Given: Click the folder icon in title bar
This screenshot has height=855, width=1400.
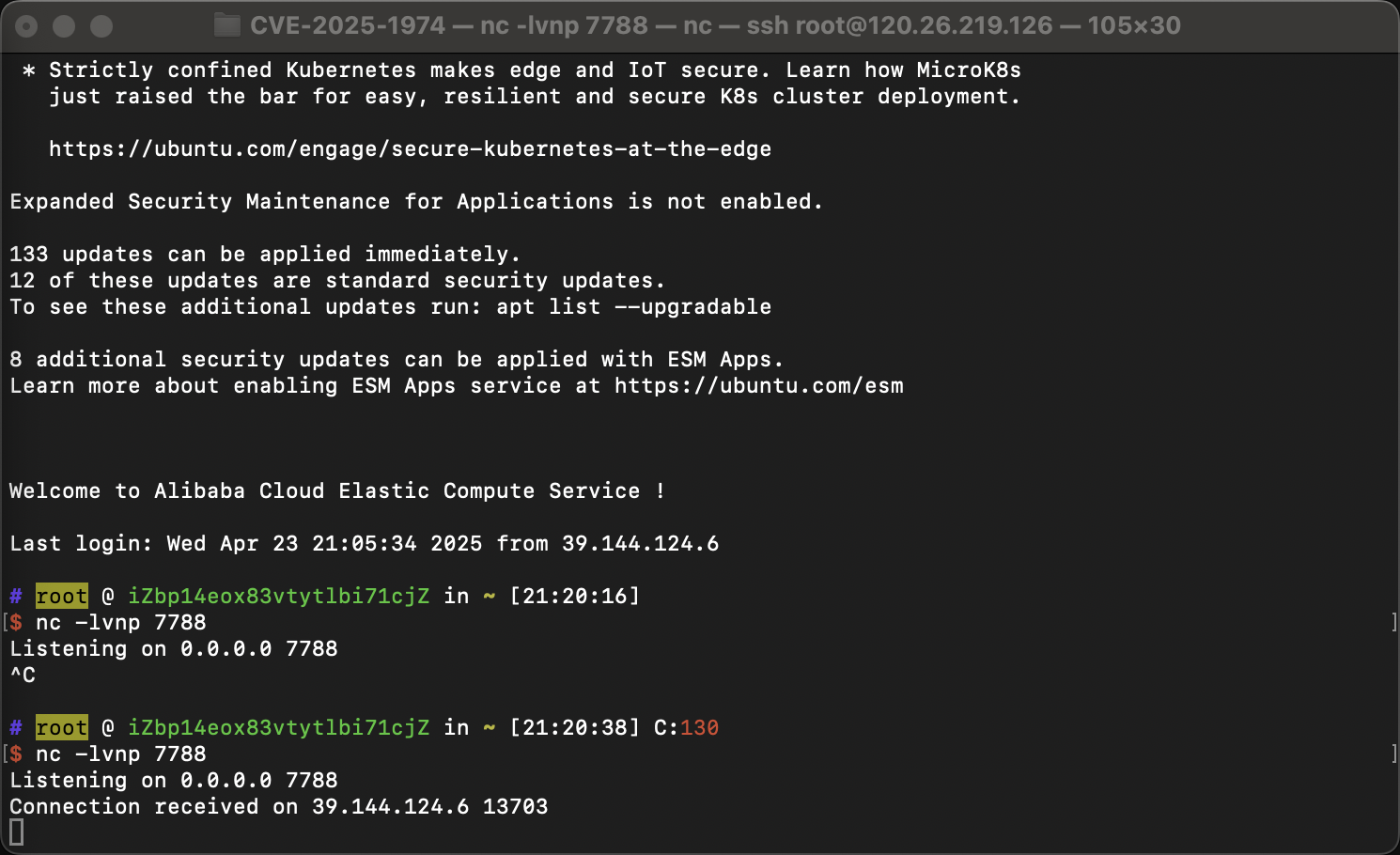Looking at the screenshot, I should pyautogui.click(x=226, y=25).
